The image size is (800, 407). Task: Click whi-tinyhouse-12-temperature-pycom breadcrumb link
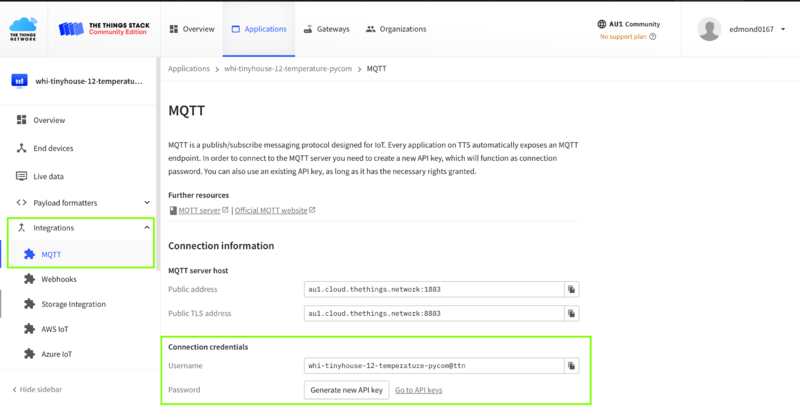tap(288, 68)
